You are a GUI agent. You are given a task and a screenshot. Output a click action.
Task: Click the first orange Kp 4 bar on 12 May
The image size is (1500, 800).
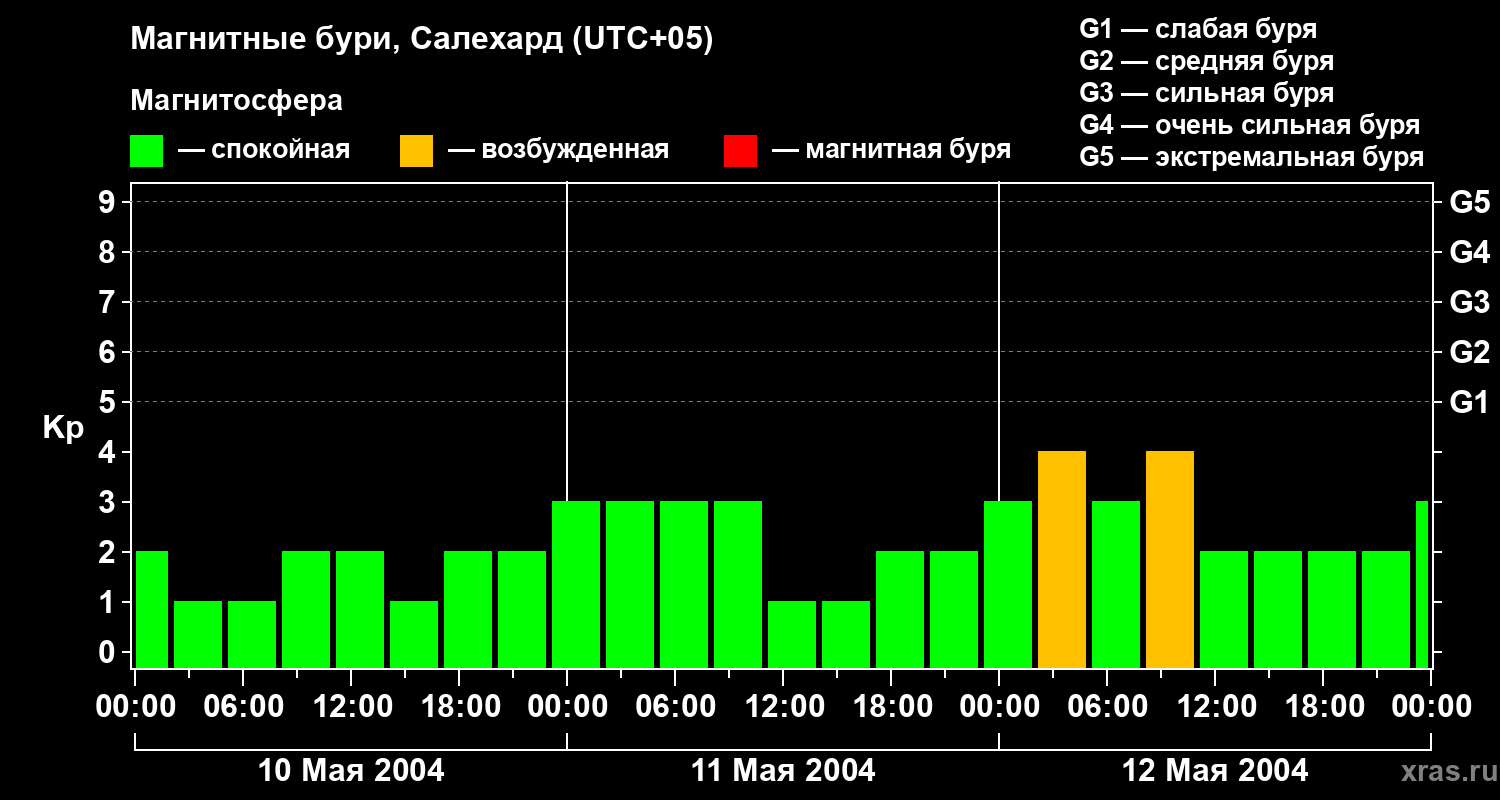point(1062,560)
